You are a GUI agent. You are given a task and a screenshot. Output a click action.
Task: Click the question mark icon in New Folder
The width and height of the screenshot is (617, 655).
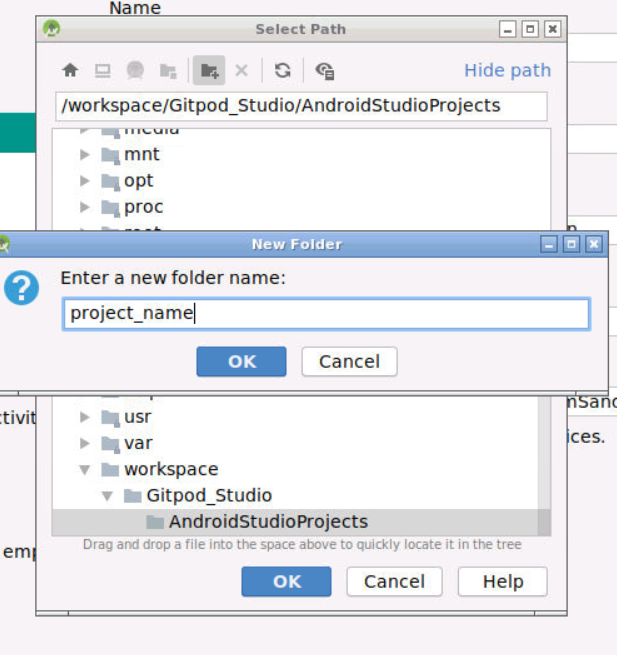(22, 288)
